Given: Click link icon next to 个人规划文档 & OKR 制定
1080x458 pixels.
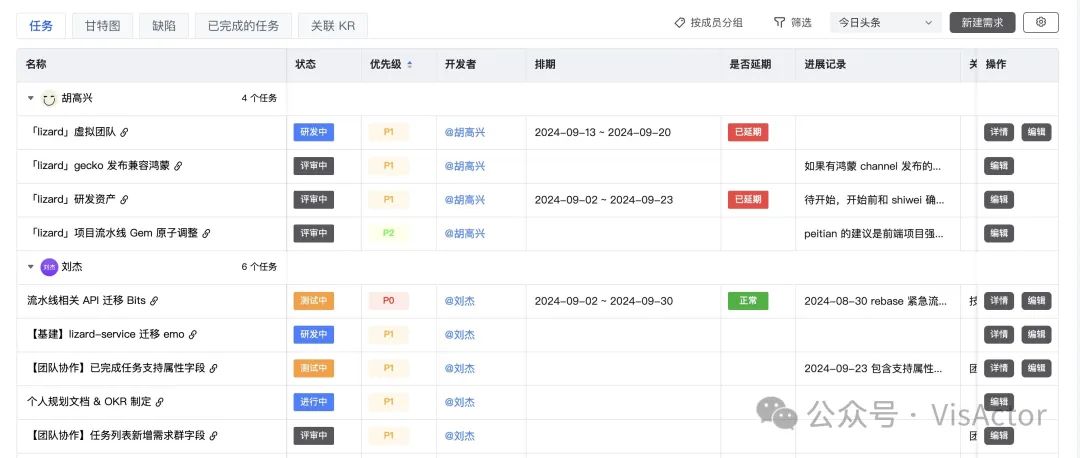Looking at the screenshot, I should point(159,402).
